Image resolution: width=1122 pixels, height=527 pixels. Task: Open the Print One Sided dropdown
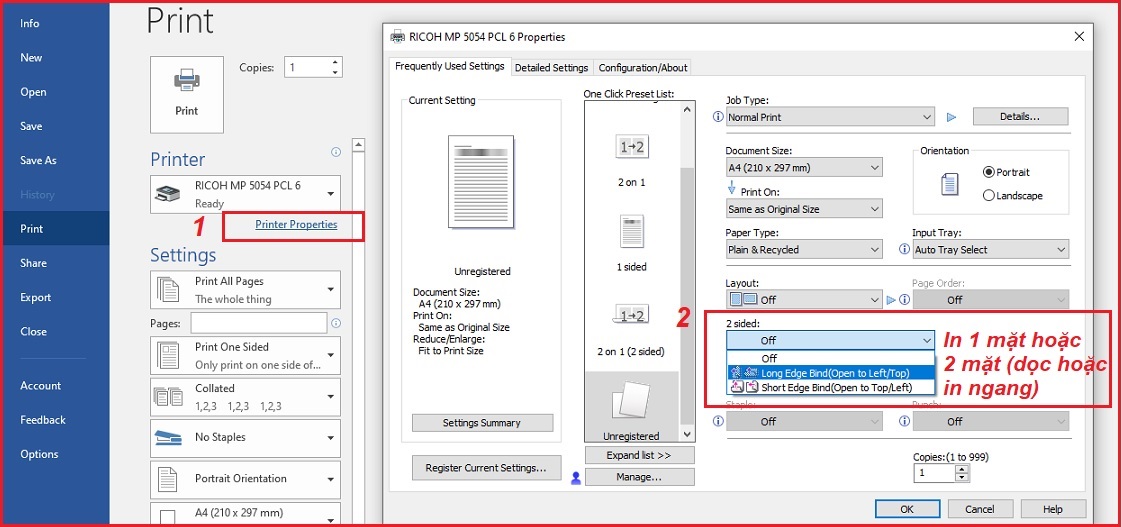pos(245,355)
